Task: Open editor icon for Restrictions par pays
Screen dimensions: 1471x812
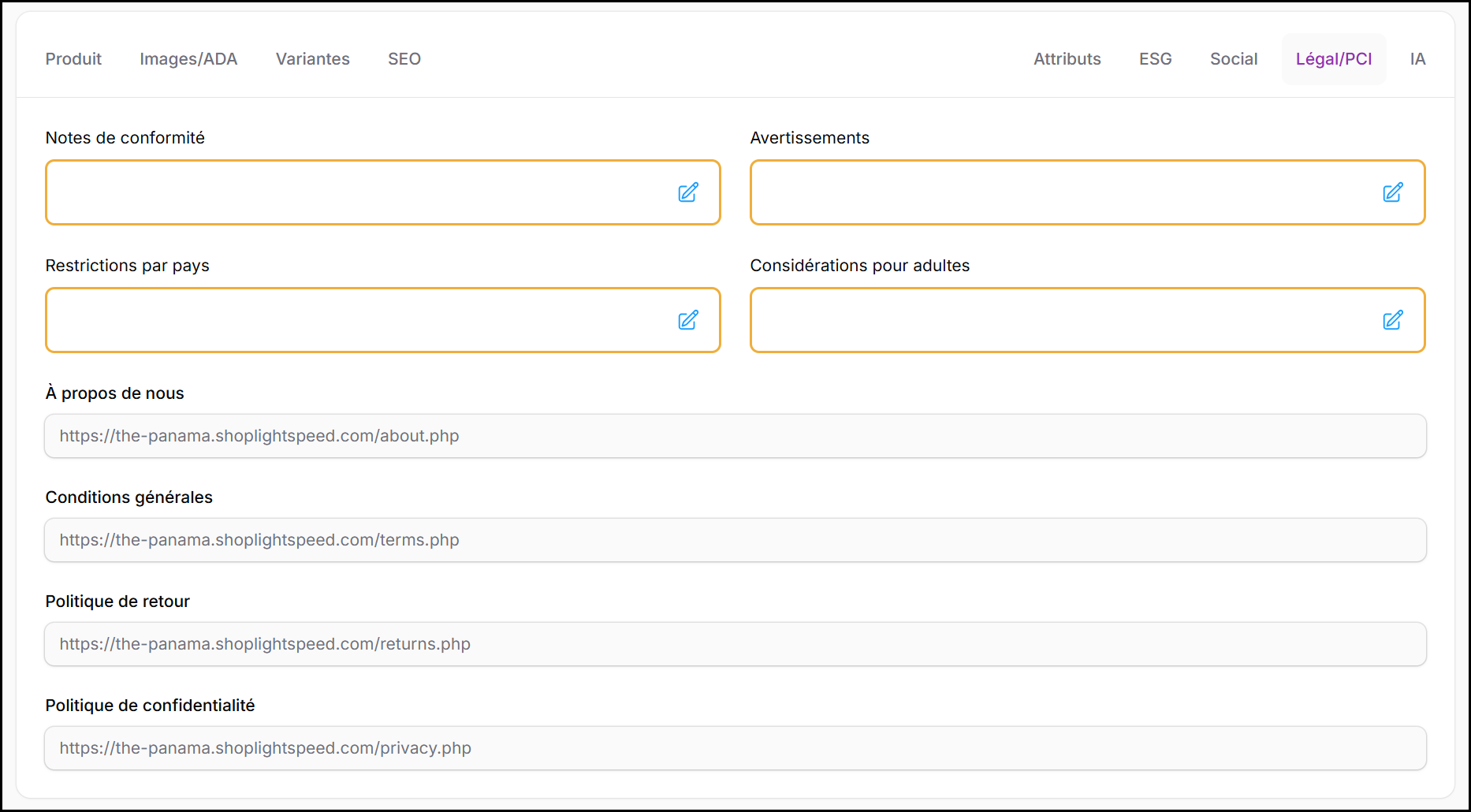Action: [687, 320]
